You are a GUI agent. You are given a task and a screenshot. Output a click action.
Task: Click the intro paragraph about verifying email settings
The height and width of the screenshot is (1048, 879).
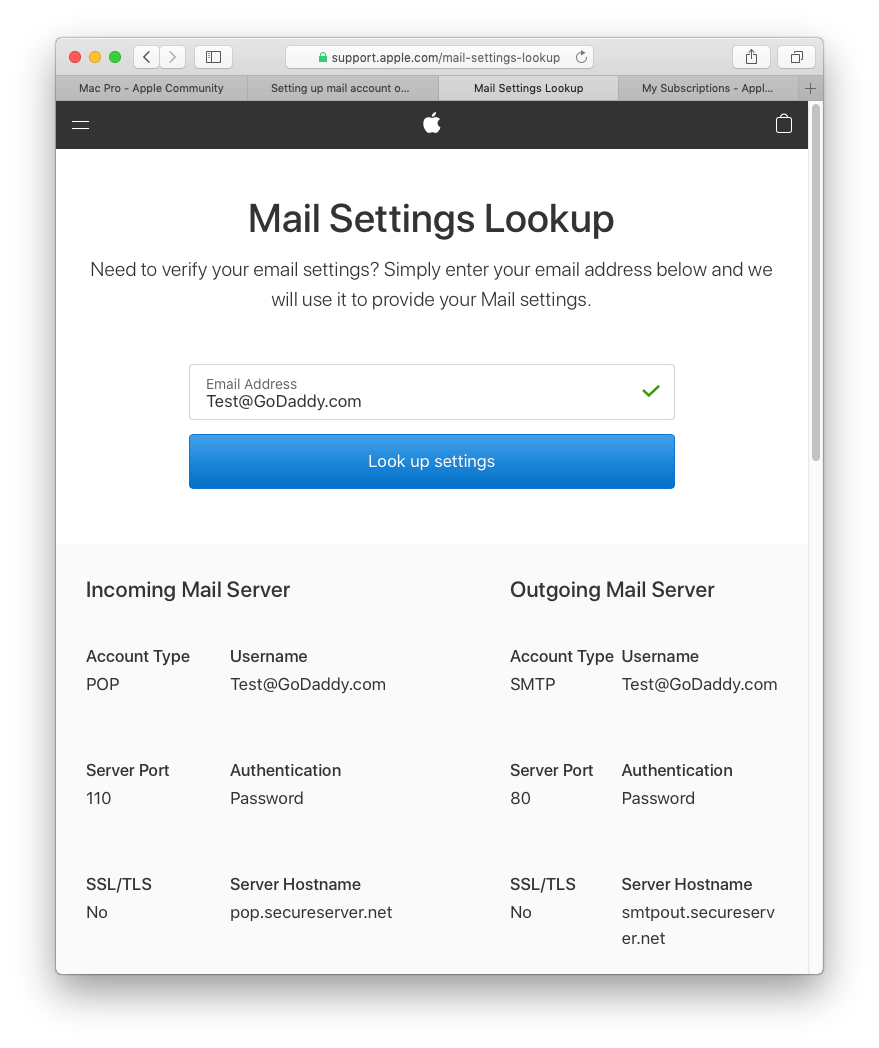pyautogui.click(x=431, y=284)
